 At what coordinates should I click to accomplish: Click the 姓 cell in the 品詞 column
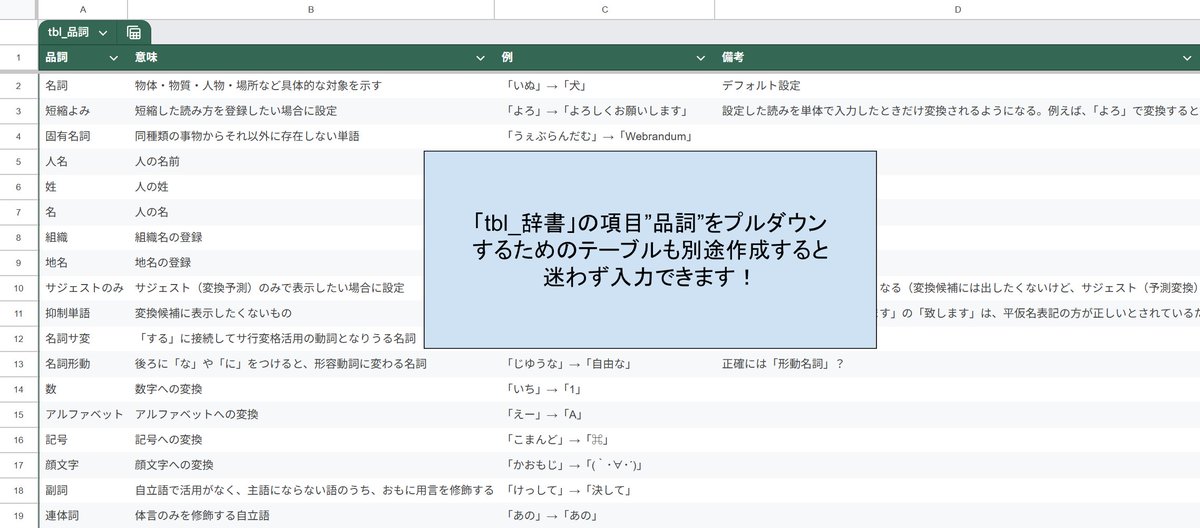[x=83, y=187]
